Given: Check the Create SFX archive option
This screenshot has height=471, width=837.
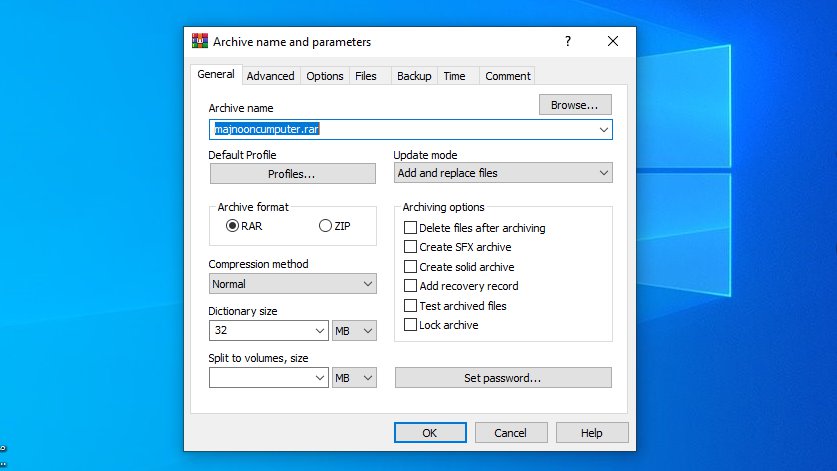Looking at the screenshot, I should (x=410, y=247).
